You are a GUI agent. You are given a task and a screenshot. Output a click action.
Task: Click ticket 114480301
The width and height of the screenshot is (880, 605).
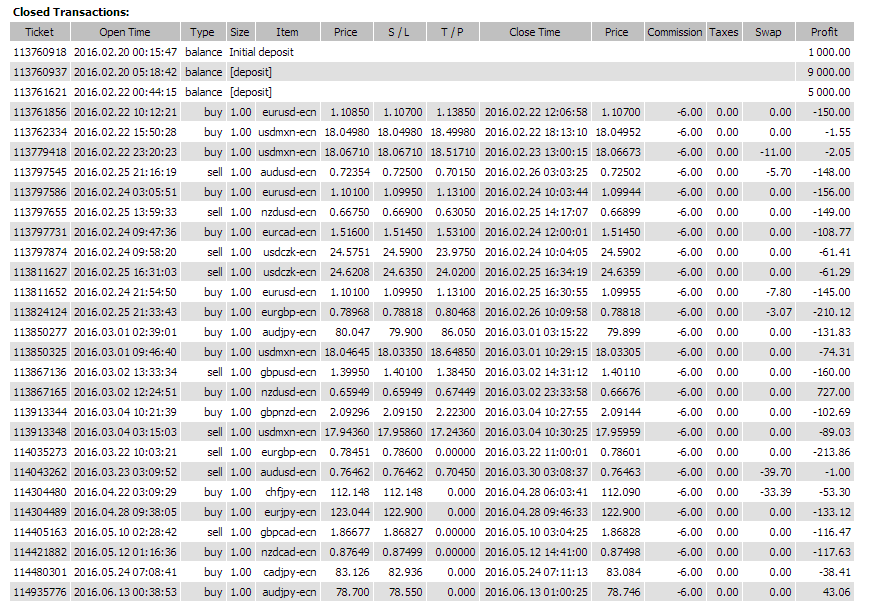click(40, 572)
